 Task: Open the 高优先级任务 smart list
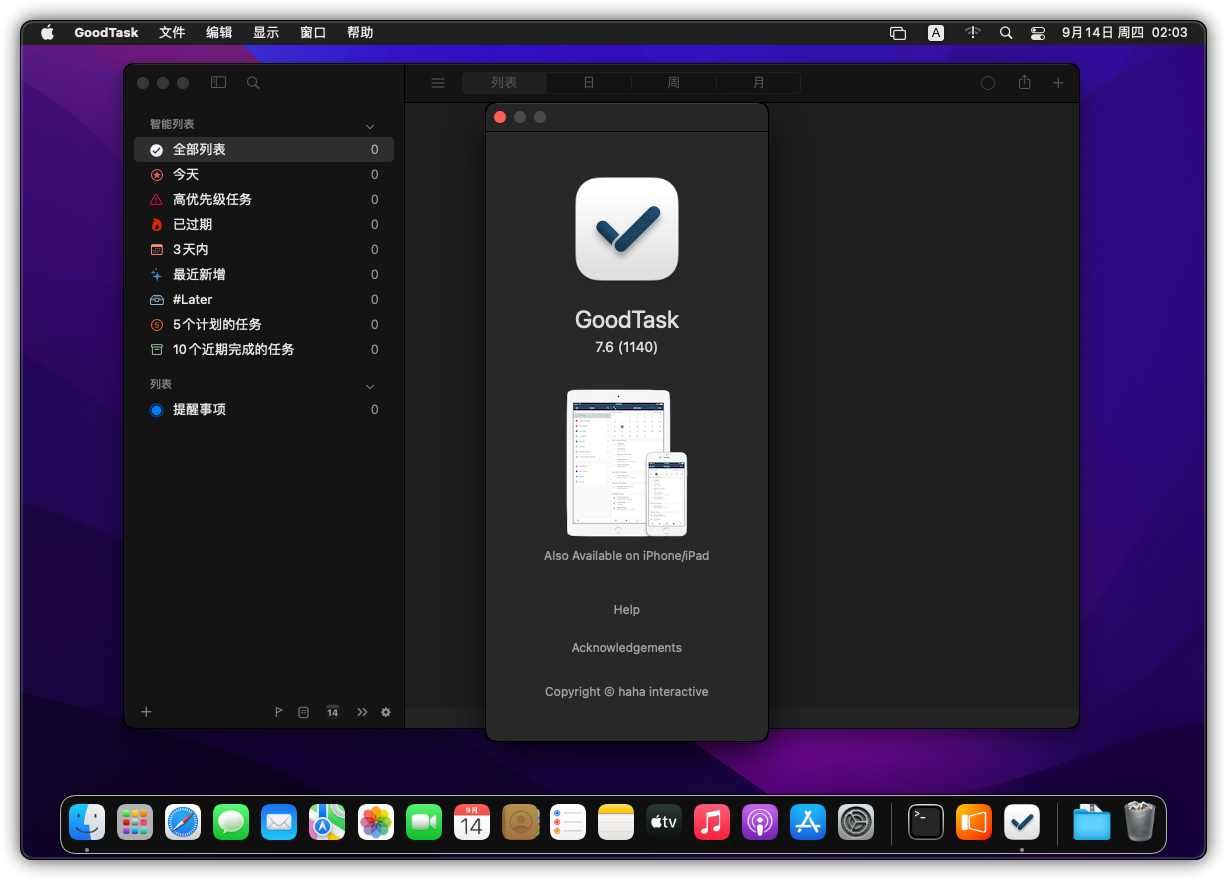[264, 200]
